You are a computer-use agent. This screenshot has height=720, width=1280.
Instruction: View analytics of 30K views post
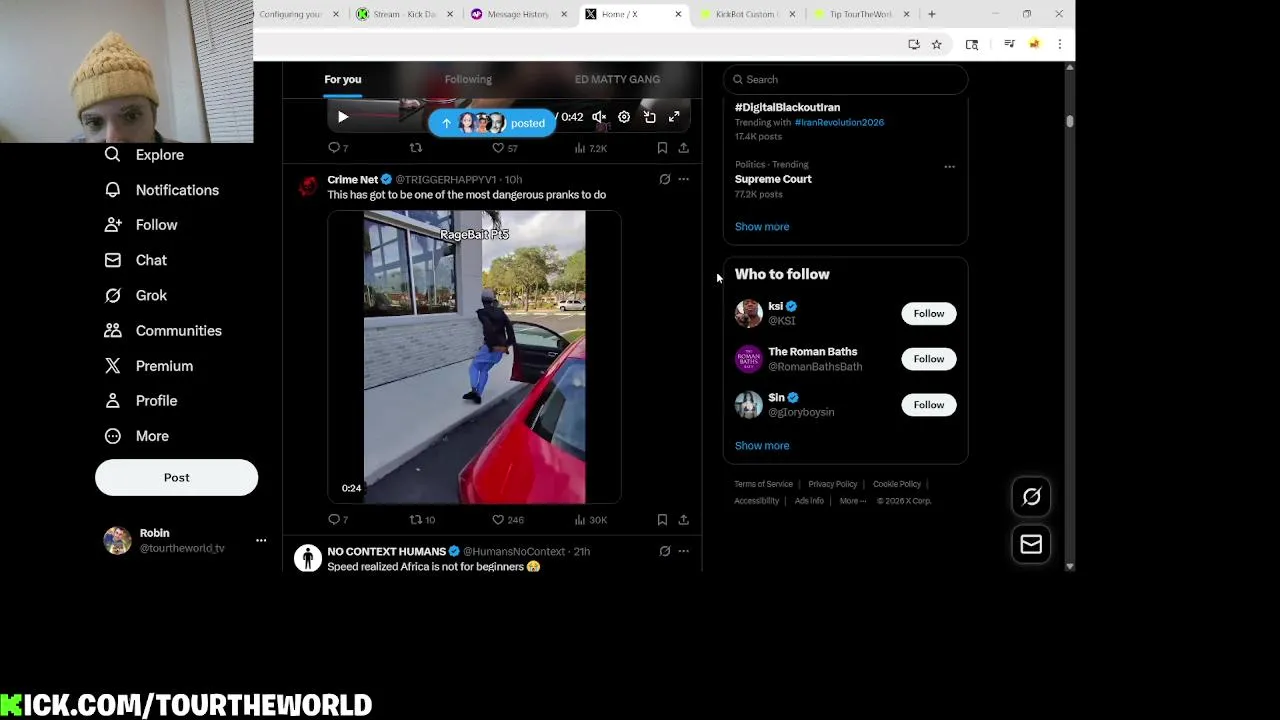click(x=590, y=520)
